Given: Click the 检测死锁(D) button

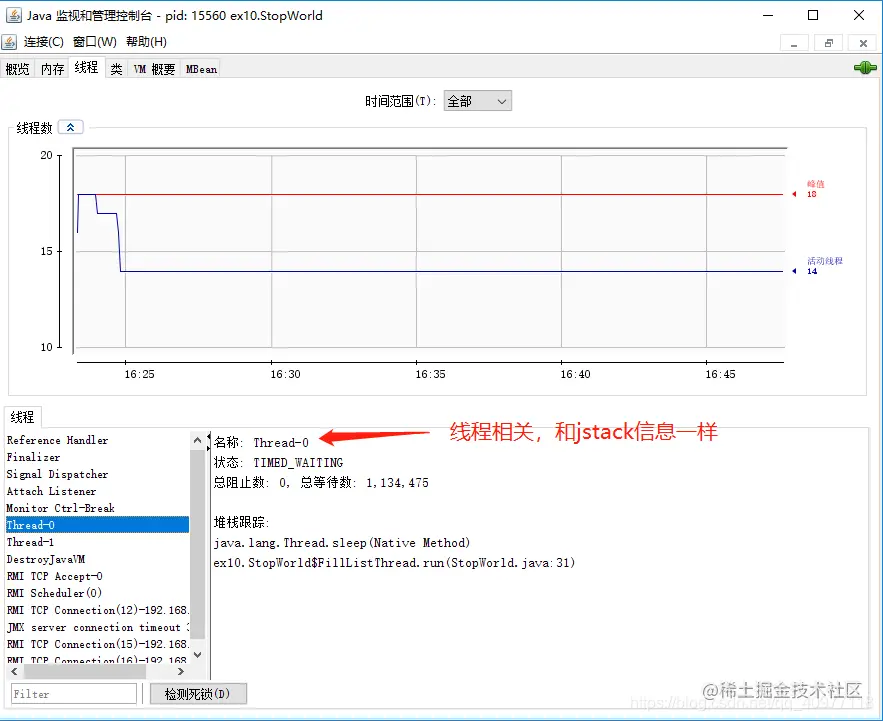Looking at the screenshot, I should pos(198,694).
